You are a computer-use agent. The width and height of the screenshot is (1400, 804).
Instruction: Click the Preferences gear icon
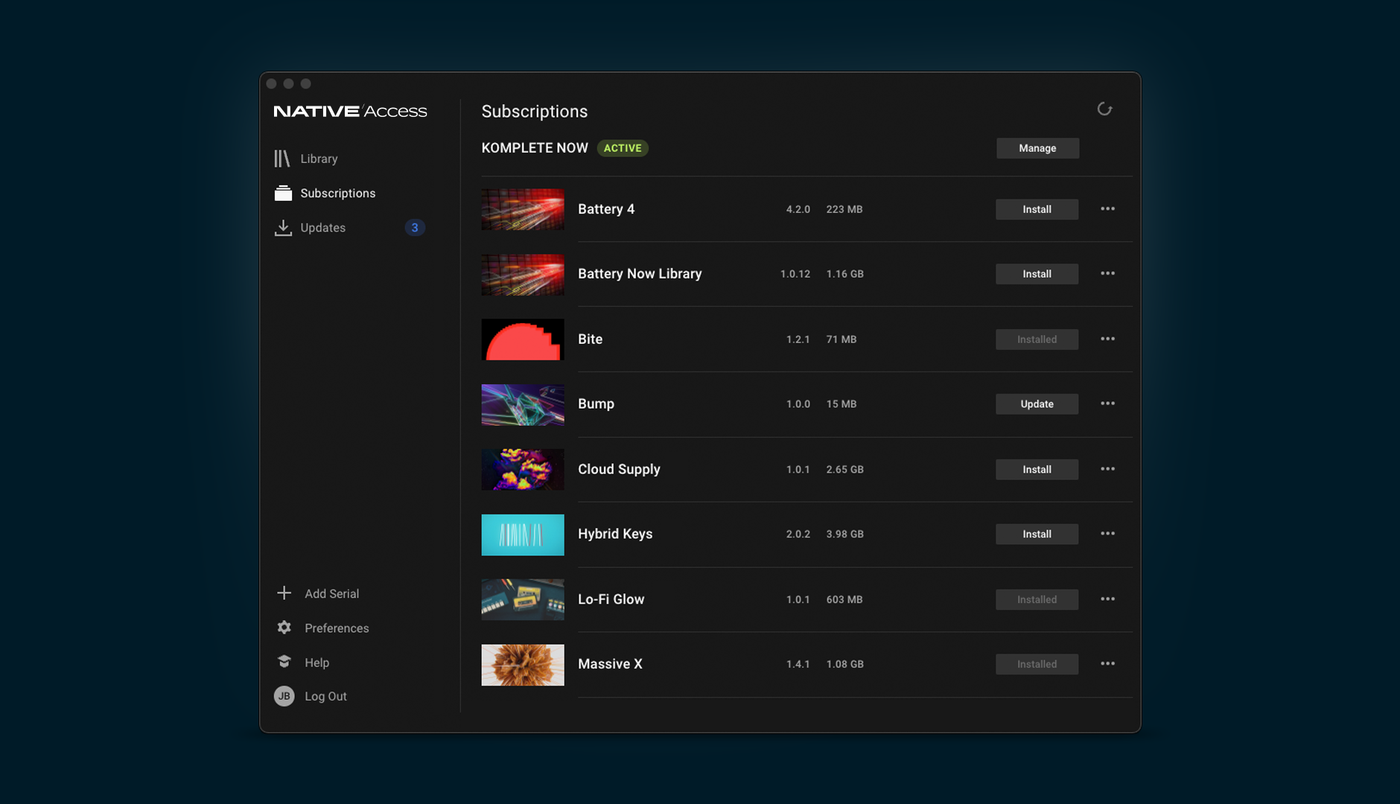click(284, 628)
